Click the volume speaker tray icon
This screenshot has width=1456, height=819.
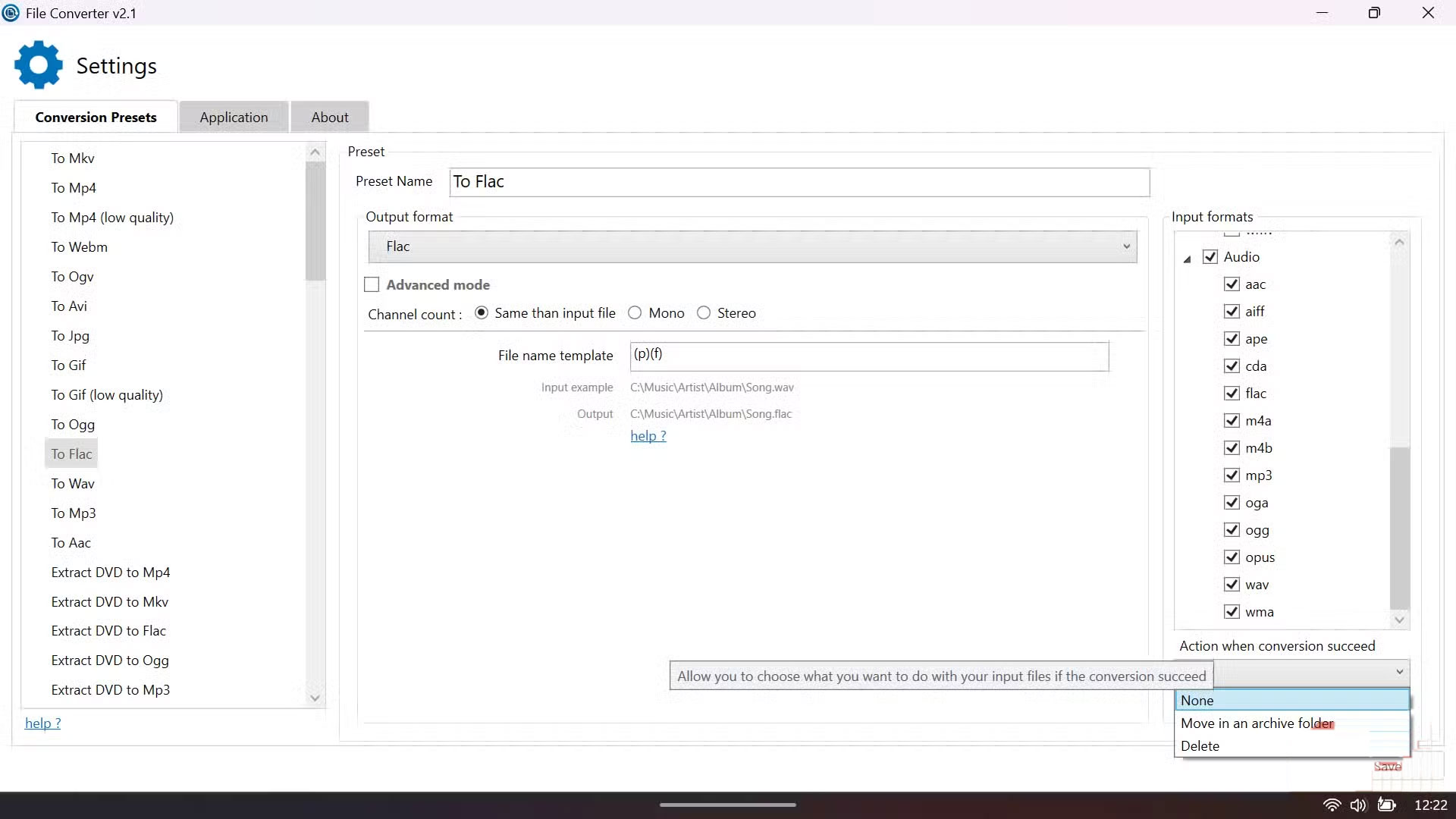pyautogui.click(x=1358, y=805)
